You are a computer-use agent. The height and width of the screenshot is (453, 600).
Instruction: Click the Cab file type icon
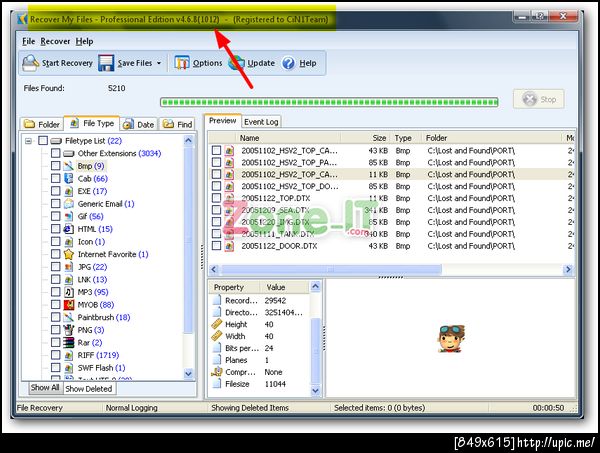tap(68, 178)
